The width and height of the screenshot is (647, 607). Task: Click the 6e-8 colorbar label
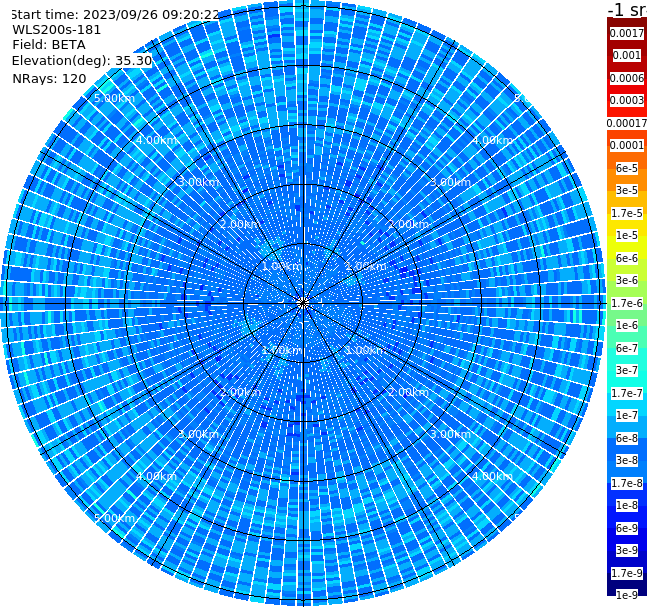pos(627,438)
